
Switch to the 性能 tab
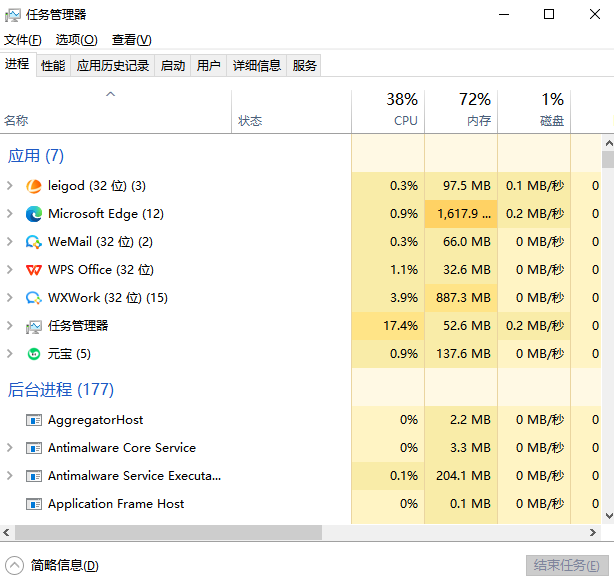53,65
